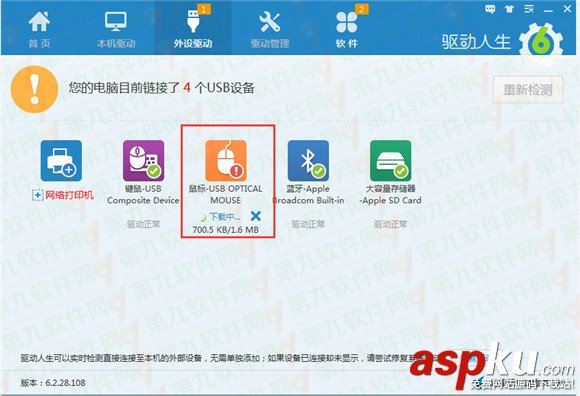
Task: Open the main menu icon in title bar
Action: [529, 9]
